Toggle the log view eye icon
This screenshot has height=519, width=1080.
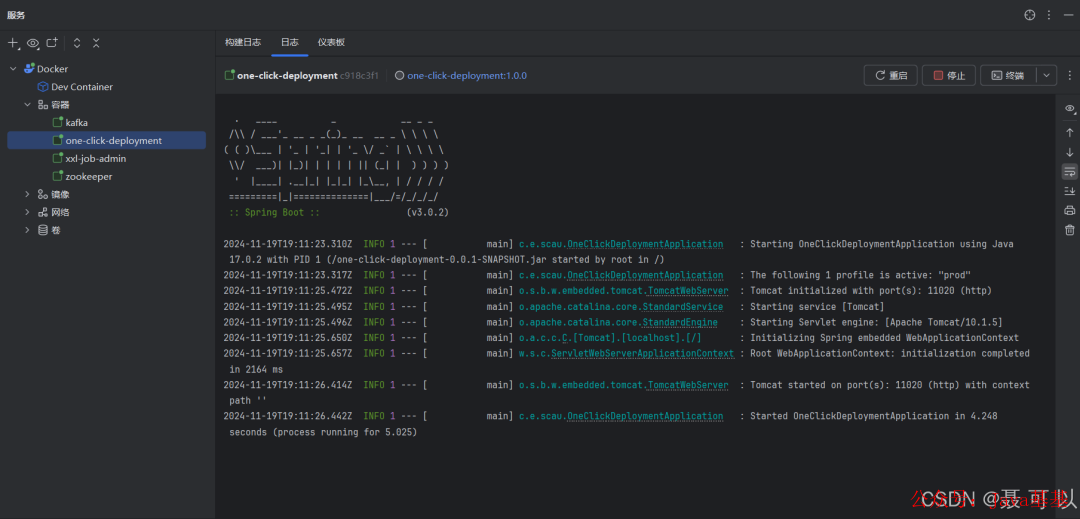coord(1069,109)
